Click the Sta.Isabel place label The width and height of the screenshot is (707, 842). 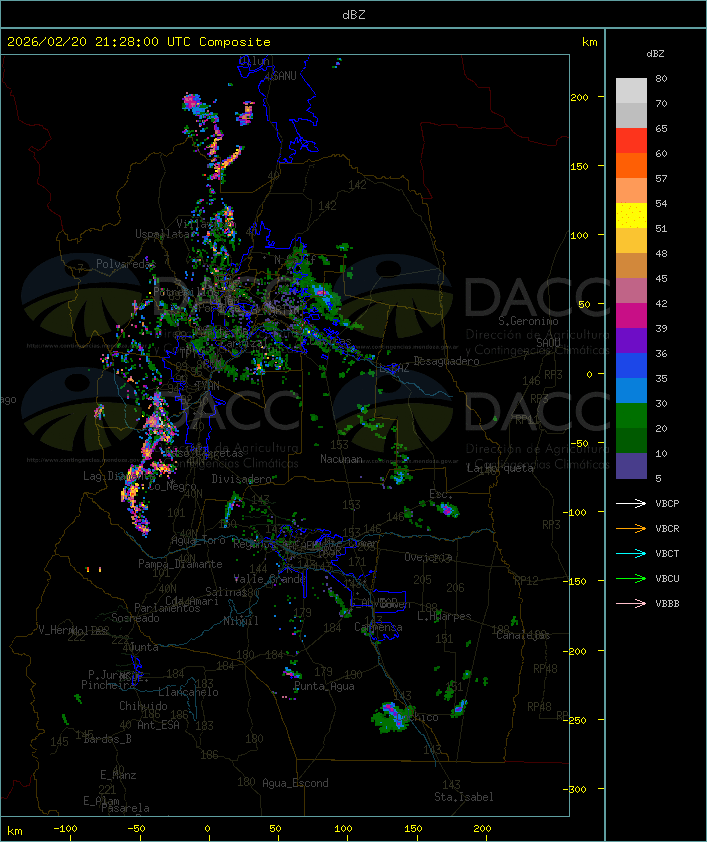(464, 797)
